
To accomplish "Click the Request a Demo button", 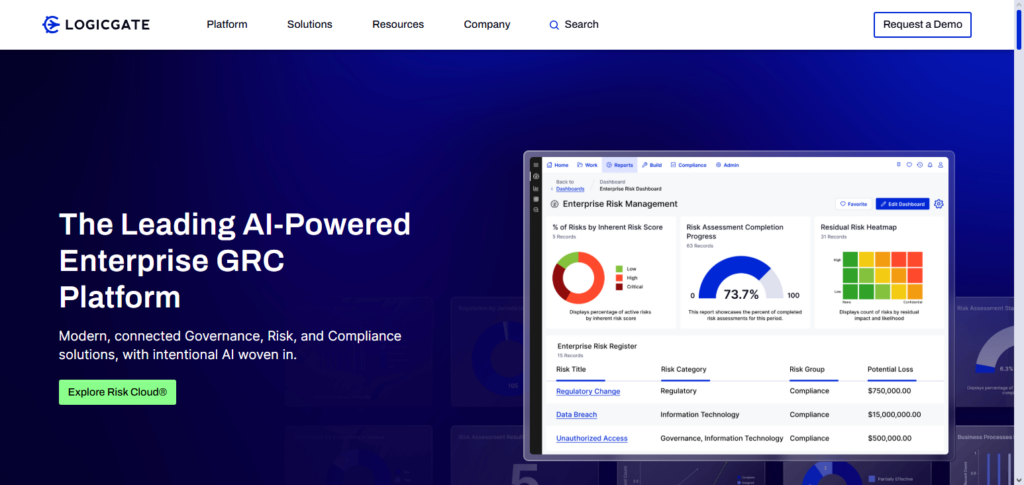I will point(921,24).
